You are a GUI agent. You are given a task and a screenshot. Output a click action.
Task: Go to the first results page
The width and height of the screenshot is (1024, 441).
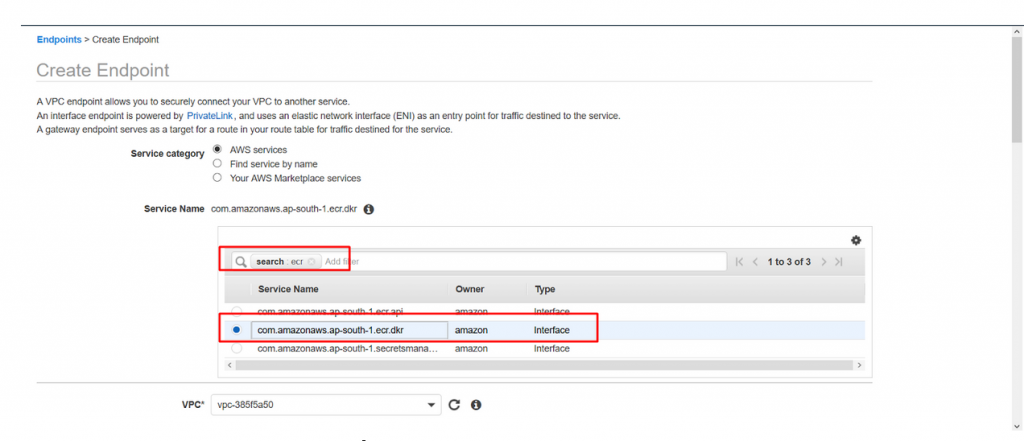point(739,262)
